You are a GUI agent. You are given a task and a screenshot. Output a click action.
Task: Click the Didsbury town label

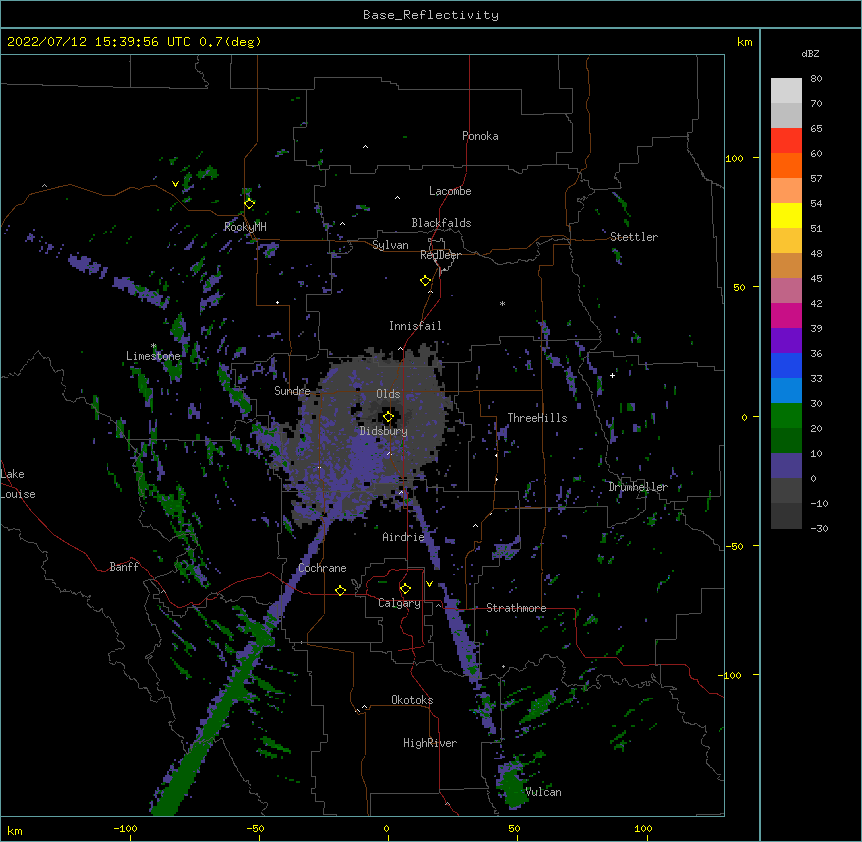coord(384,431)
